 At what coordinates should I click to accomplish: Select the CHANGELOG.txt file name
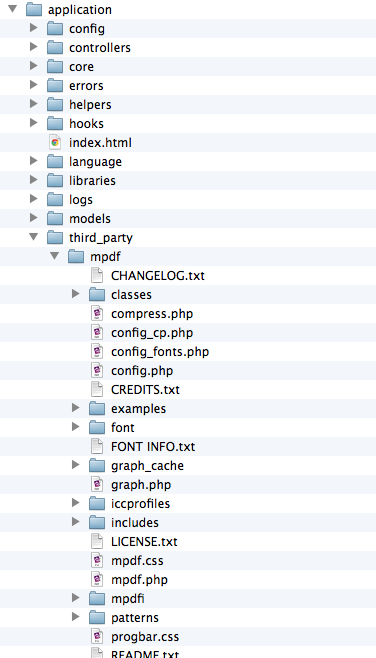[158, 276]
